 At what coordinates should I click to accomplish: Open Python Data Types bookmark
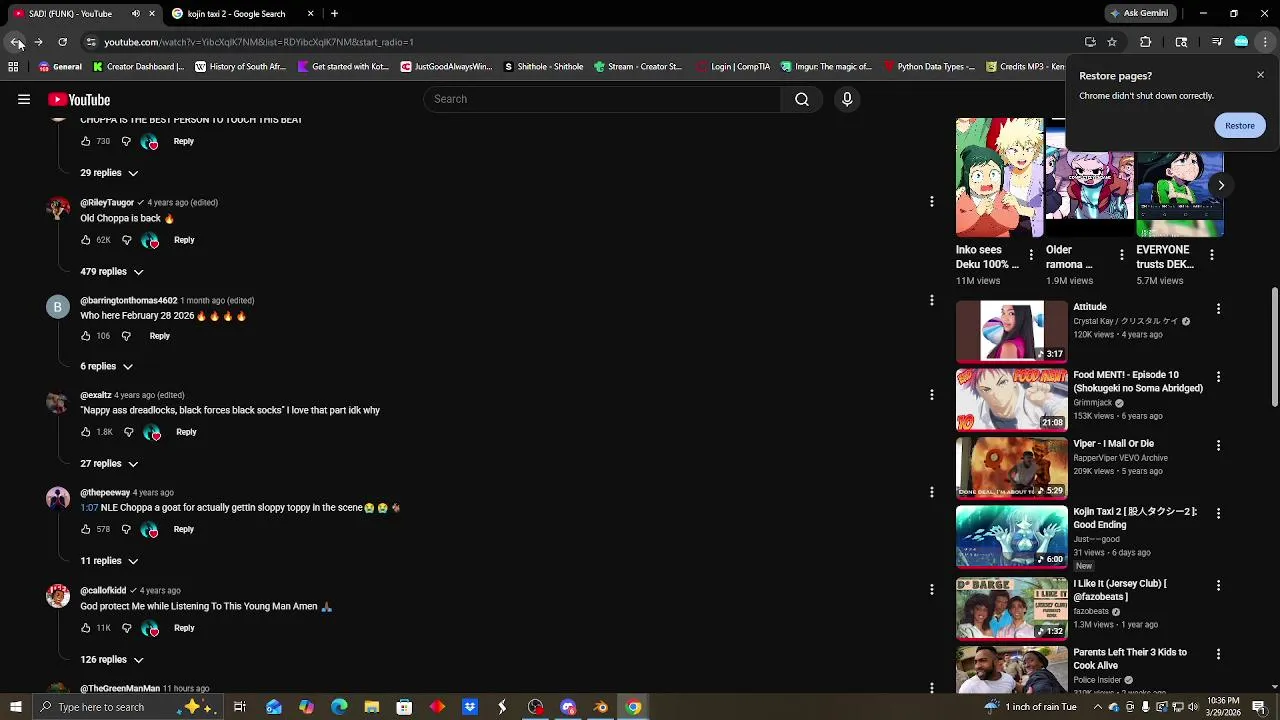click(929, 67)
